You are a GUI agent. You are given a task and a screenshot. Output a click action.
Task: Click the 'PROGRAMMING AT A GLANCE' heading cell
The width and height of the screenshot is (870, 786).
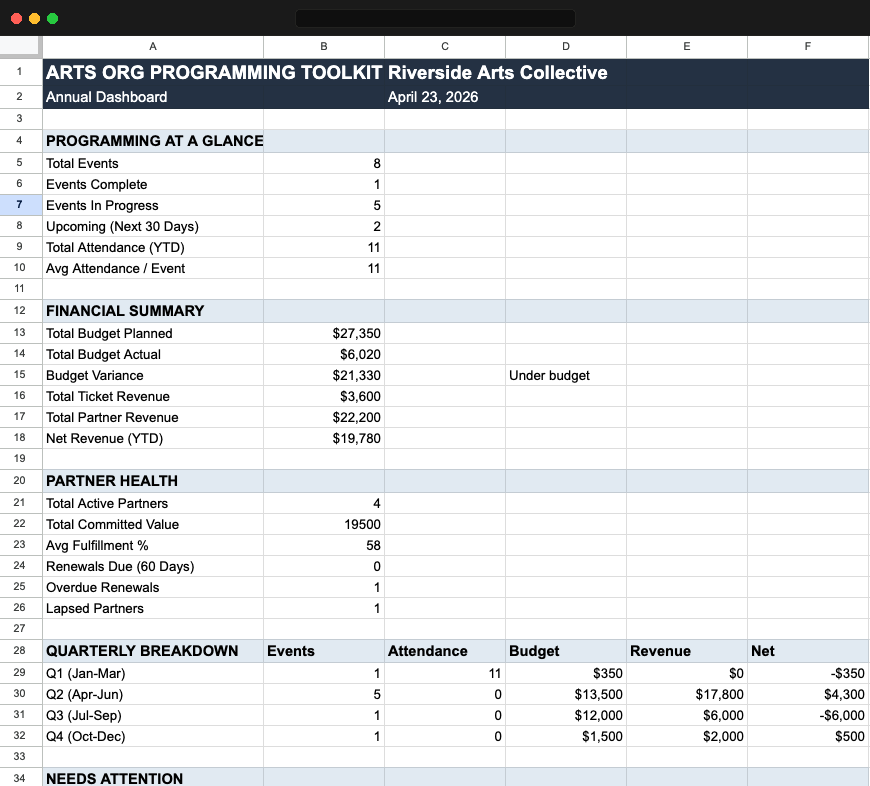[153, 141]
